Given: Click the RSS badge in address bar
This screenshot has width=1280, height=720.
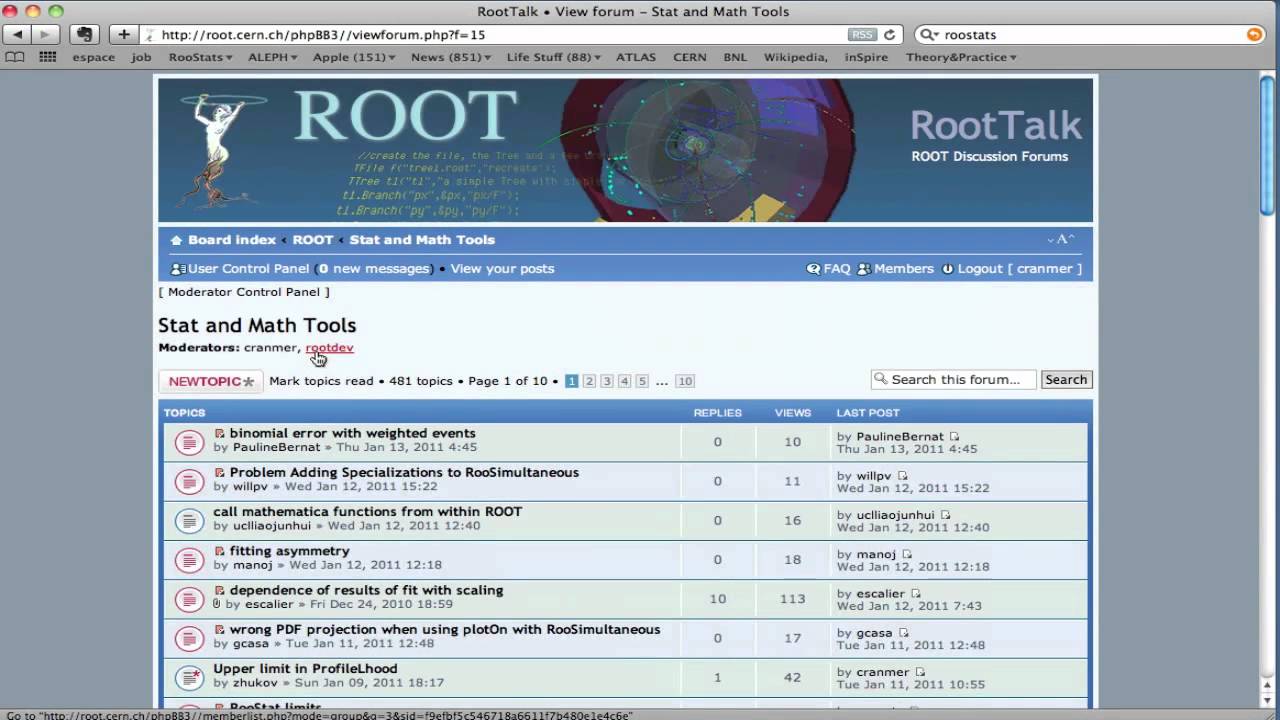Looking at the screenshot, I should pos(861,34).
